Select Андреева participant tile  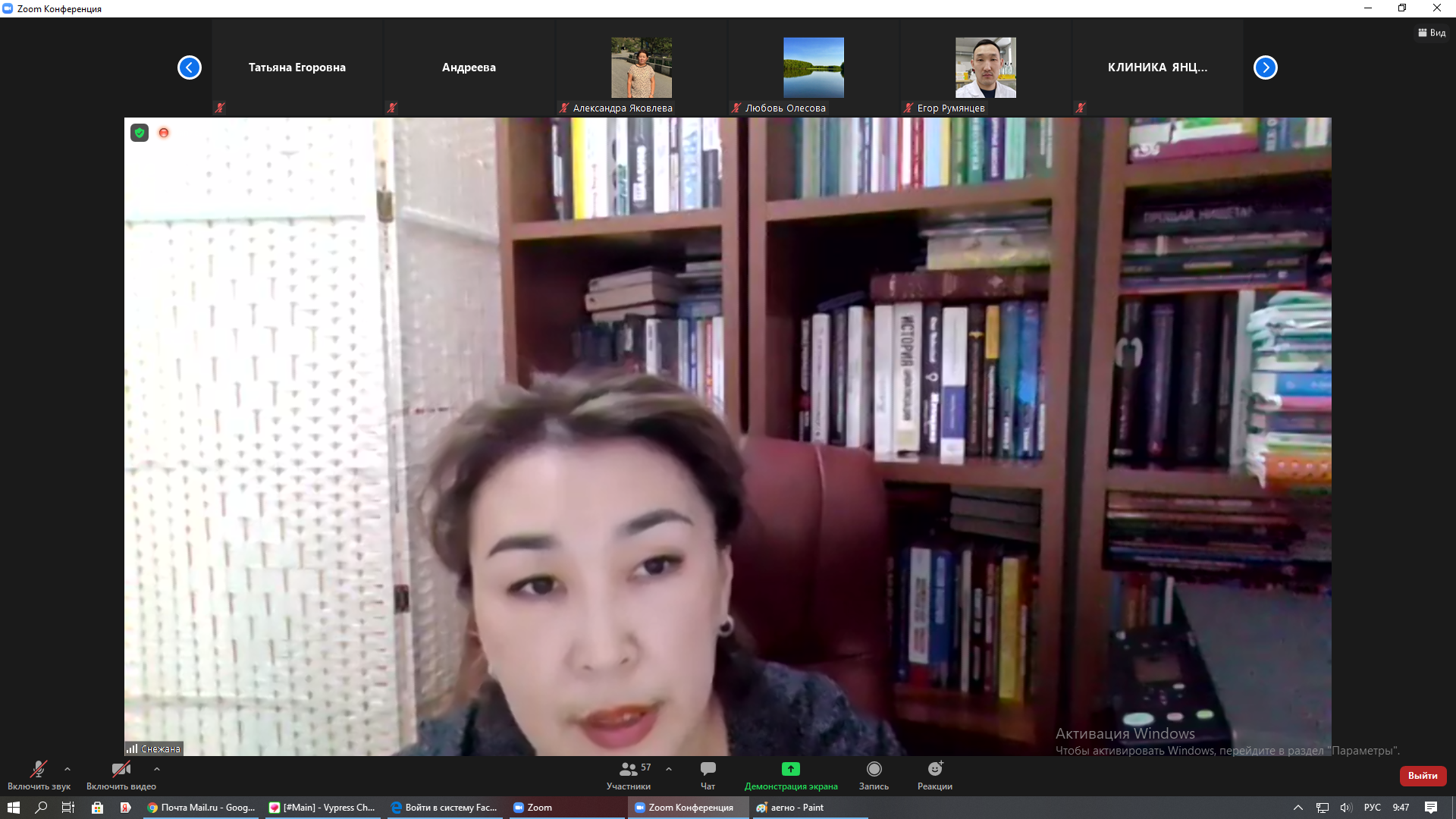click(x=469, y=67)
